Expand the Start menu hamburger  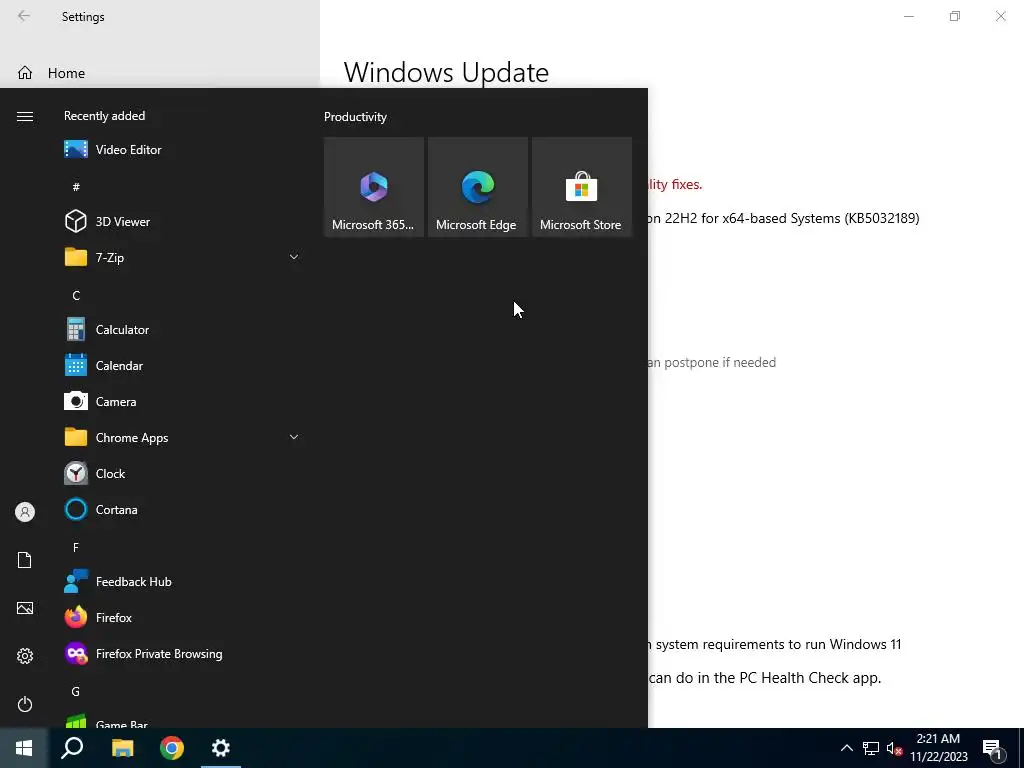pyautogui.click(x=25, y=116)
